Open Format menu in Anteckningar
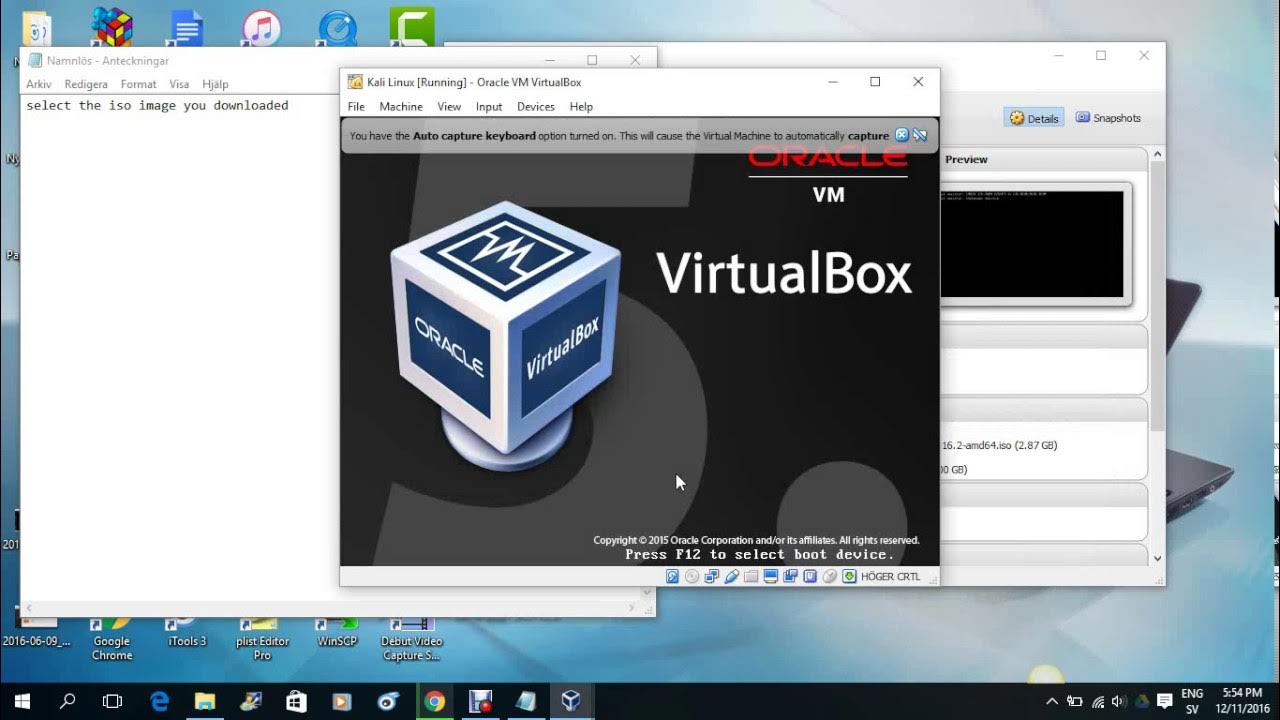 (139, 84)
